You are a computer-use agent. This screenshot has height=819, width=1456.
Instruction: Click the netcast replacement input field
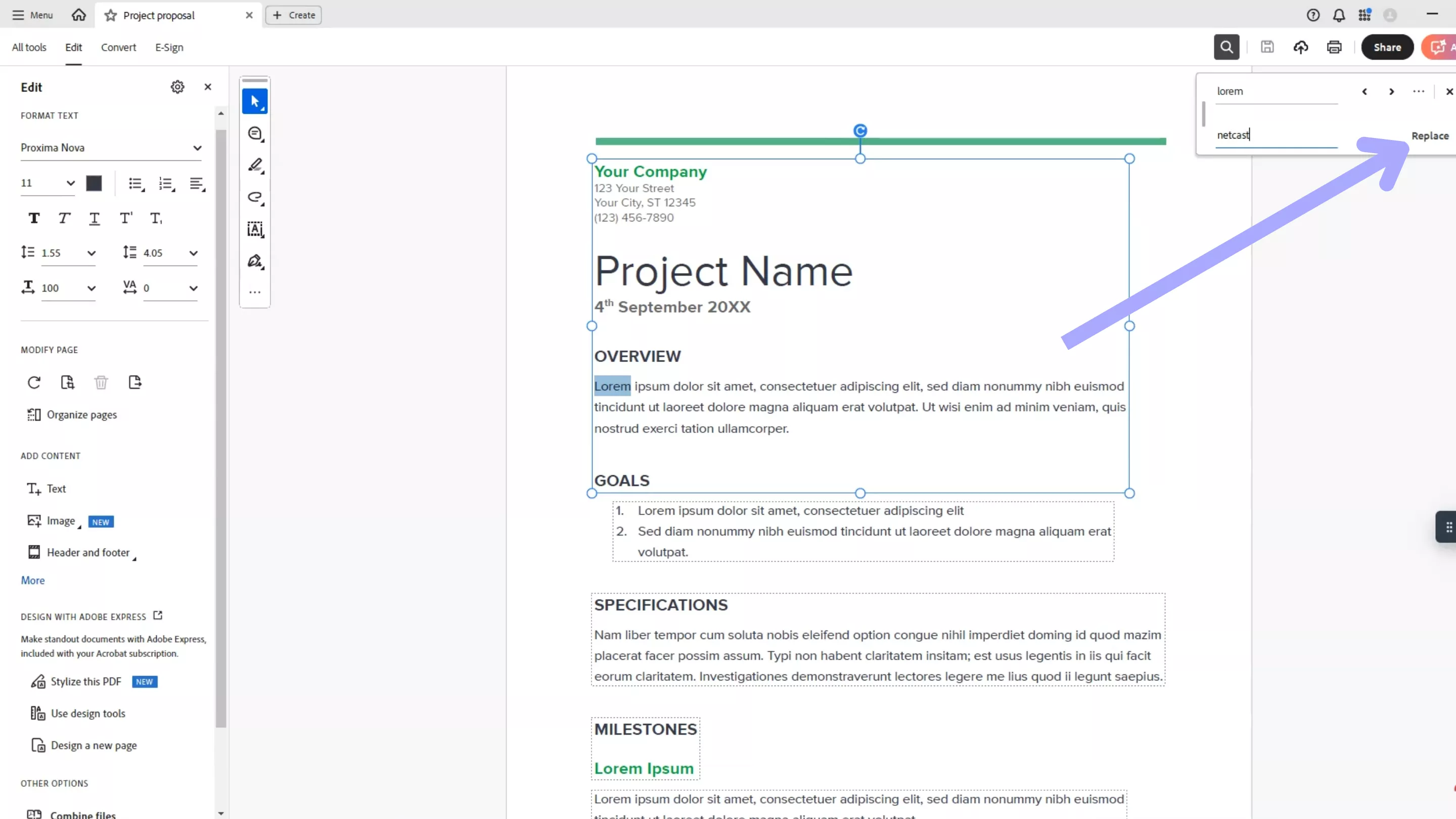coord(1275,135)
